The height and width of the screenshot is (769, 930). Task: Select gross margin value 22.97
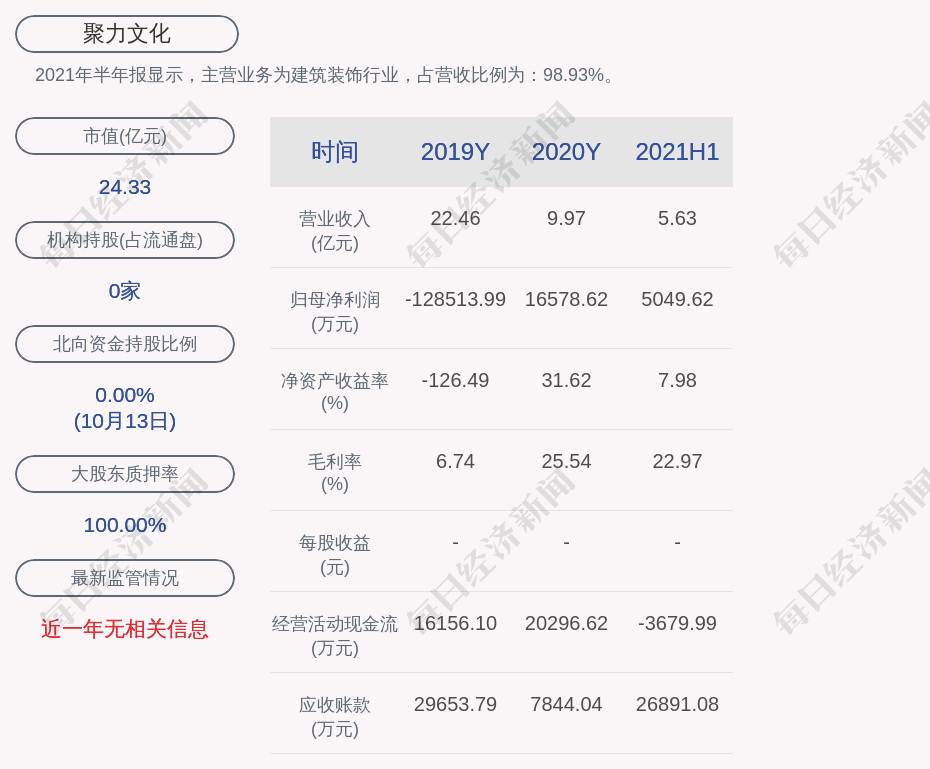[677, 461]
